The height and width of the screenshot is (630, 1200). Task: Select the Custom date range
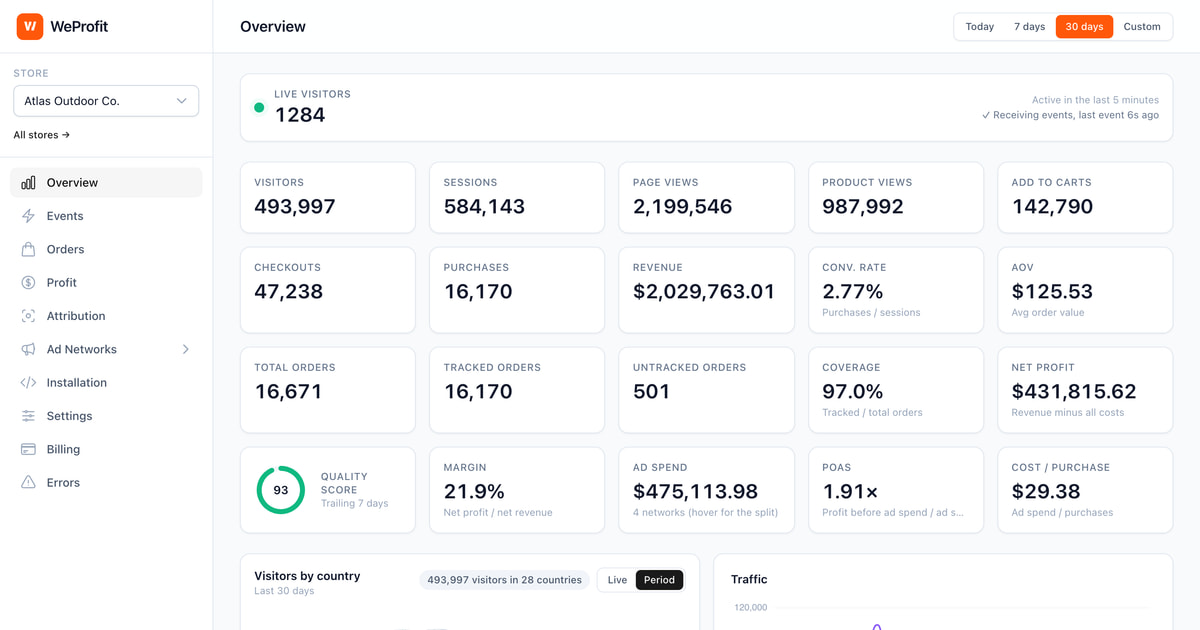[x=1142, y=27]
